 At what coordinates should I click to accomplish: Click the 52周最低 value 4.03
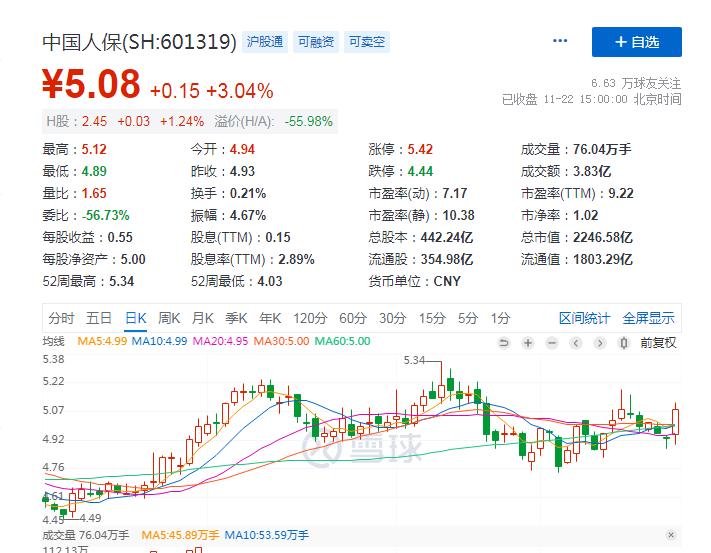point(270,281)
